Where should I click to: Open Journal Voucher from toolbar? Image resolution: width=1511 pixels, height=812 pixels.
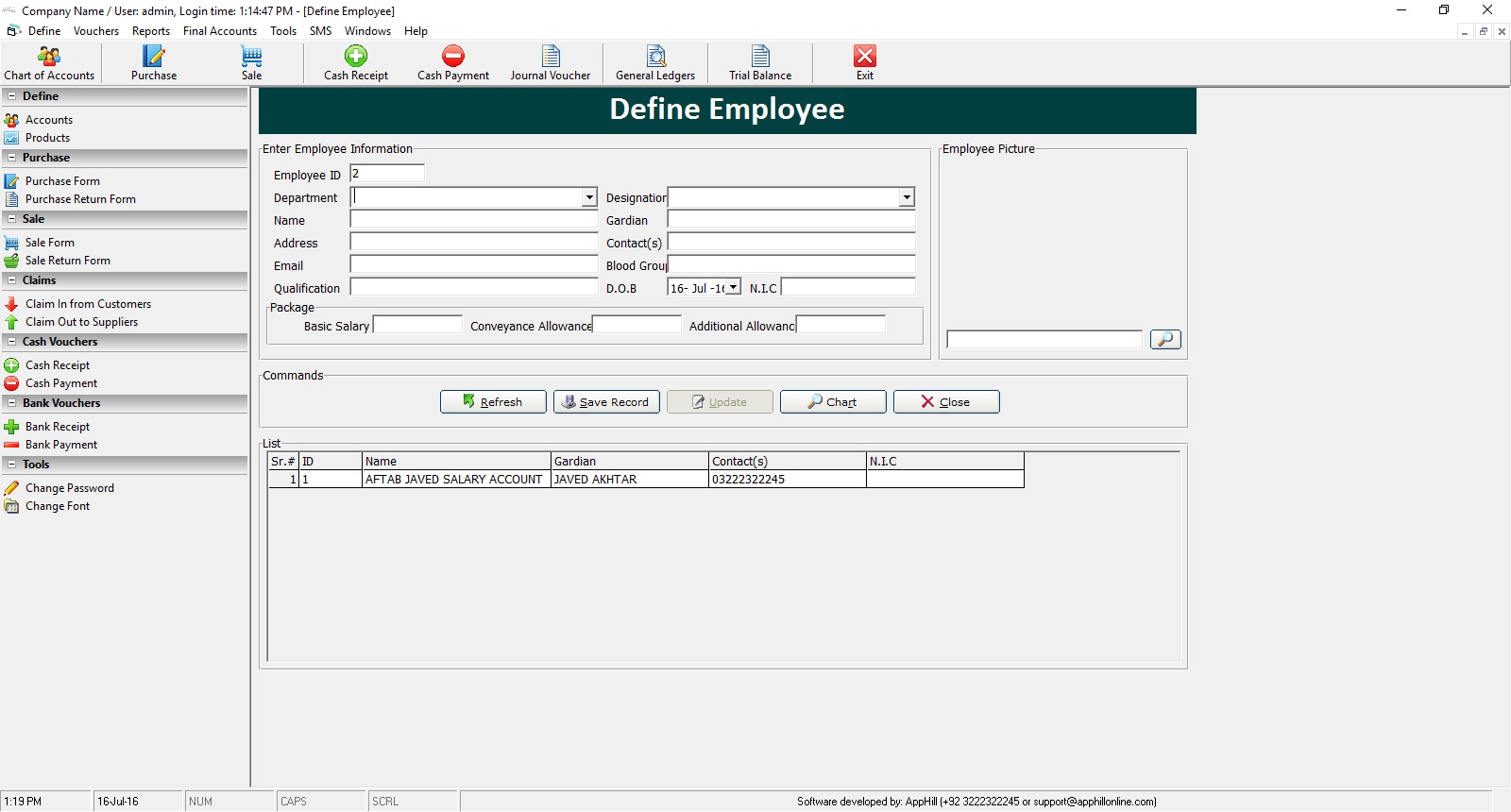point(551,63)
